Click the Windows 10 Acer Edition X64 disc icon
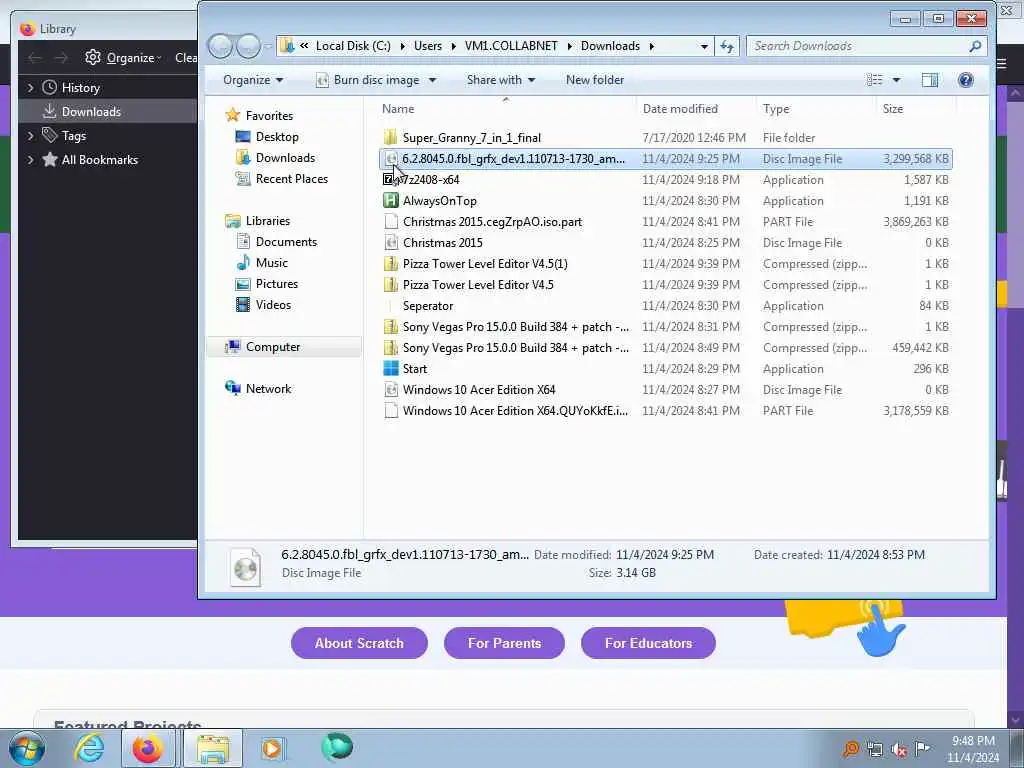 tap(391, 390)
